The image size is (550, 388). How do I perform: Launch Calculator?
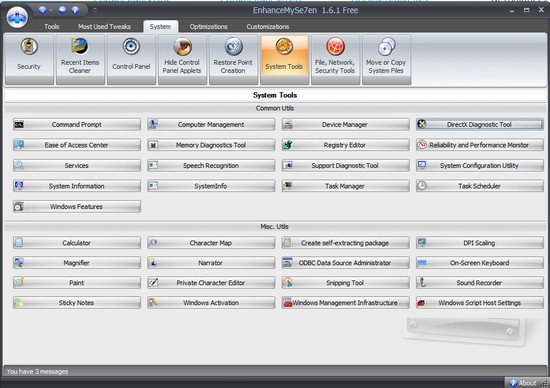[77, 243]
